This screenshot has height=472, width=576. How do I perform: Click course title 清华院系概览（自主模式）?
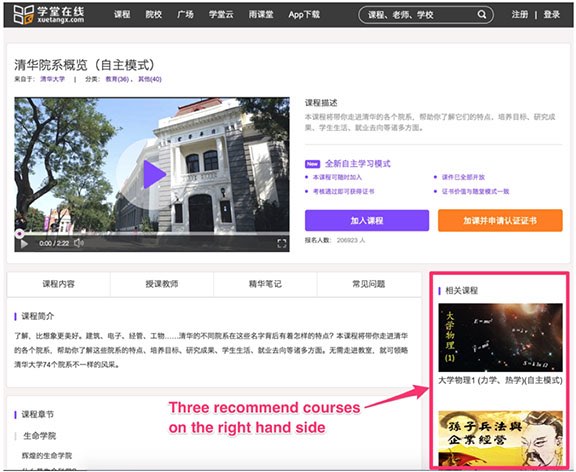[85, 65]
